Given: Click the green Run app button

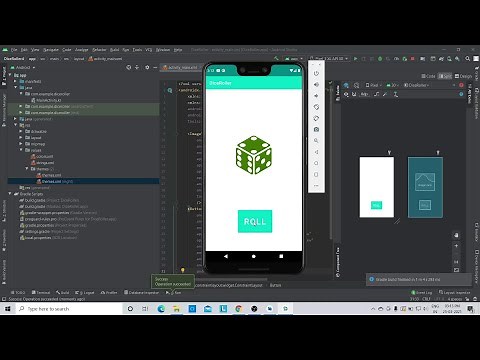Looking at the screenshot, I should click(x=356, y=59).
